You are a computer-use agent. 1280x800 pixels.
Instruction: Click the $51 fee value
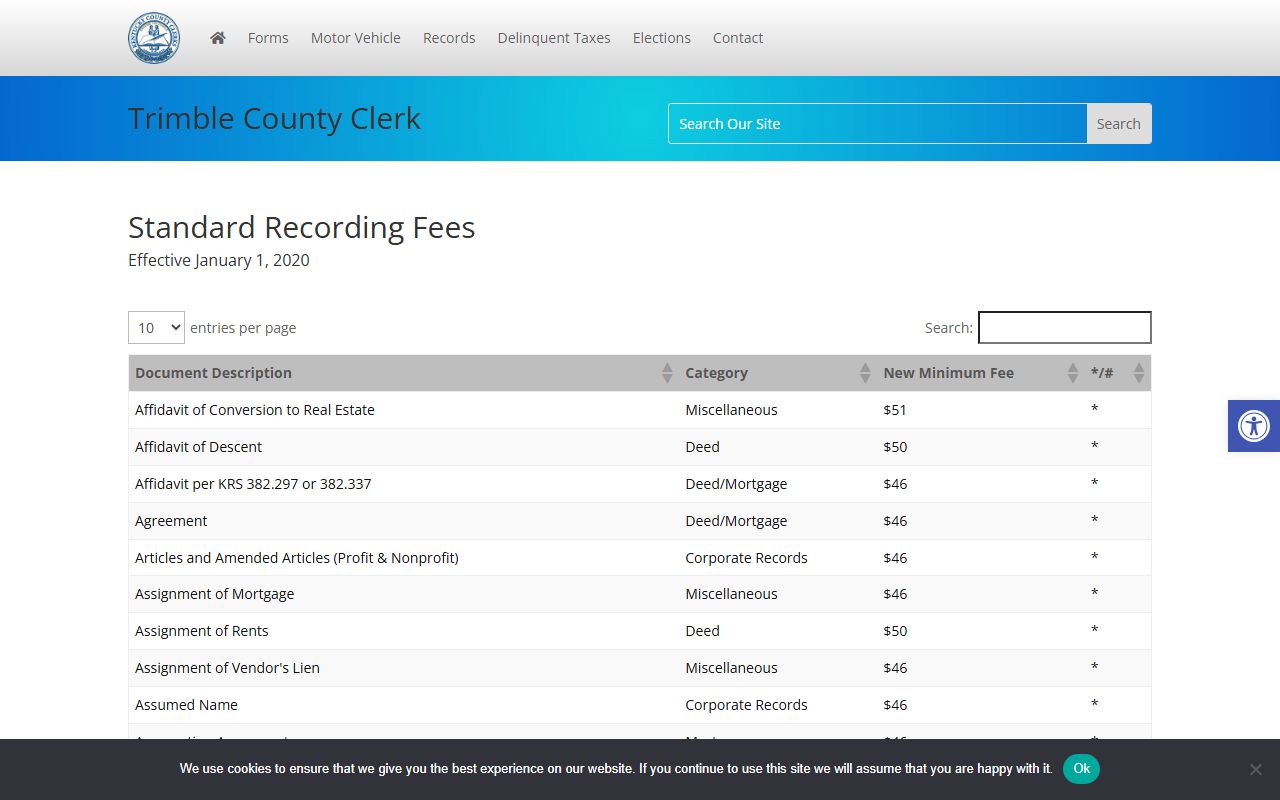click(895, 410)
